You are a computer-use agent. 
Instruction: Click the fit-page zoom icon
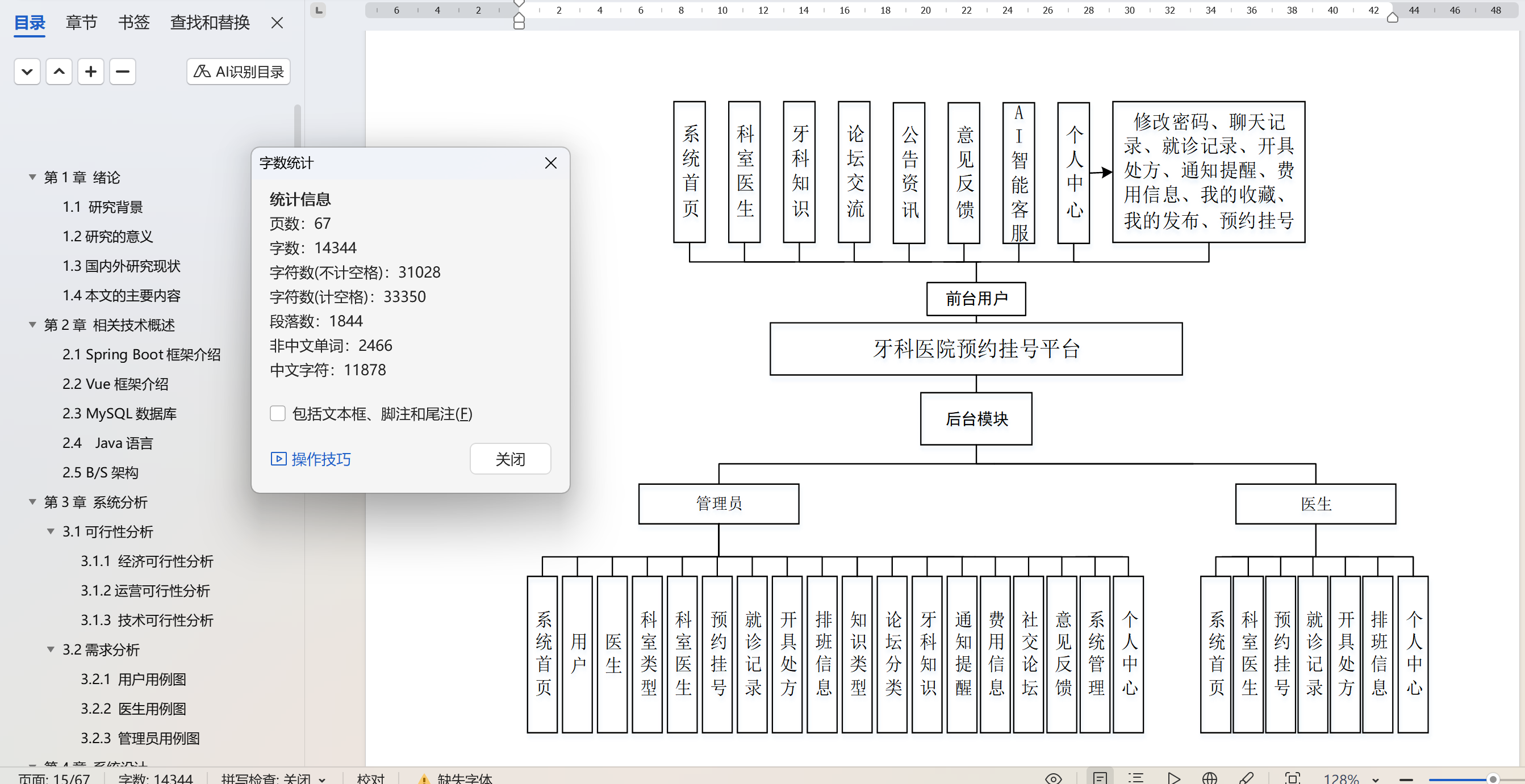1292,778
